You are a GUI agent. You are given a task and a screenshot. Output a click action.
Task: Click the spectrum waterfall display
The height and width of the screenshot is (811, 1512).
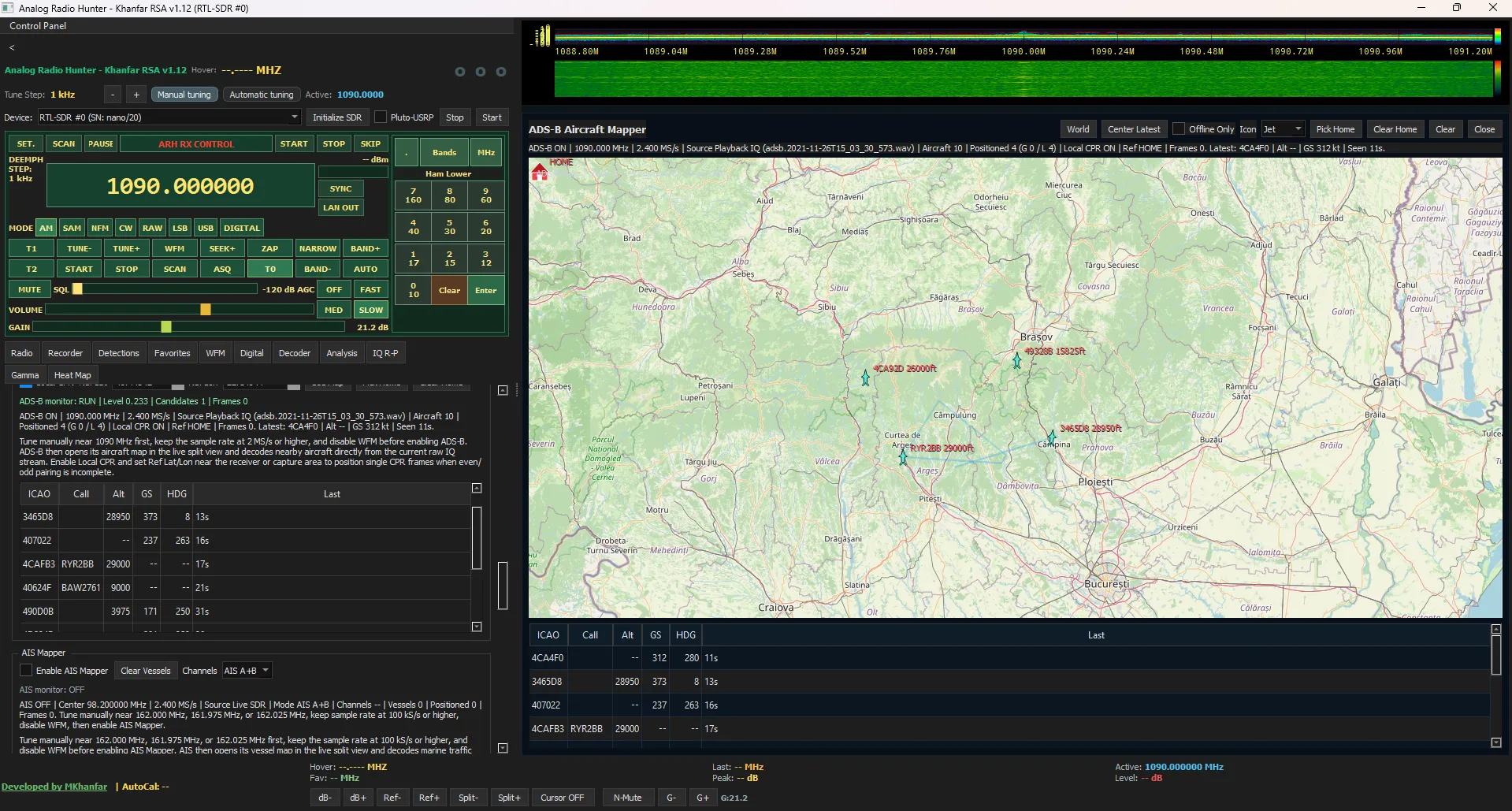1024,79
